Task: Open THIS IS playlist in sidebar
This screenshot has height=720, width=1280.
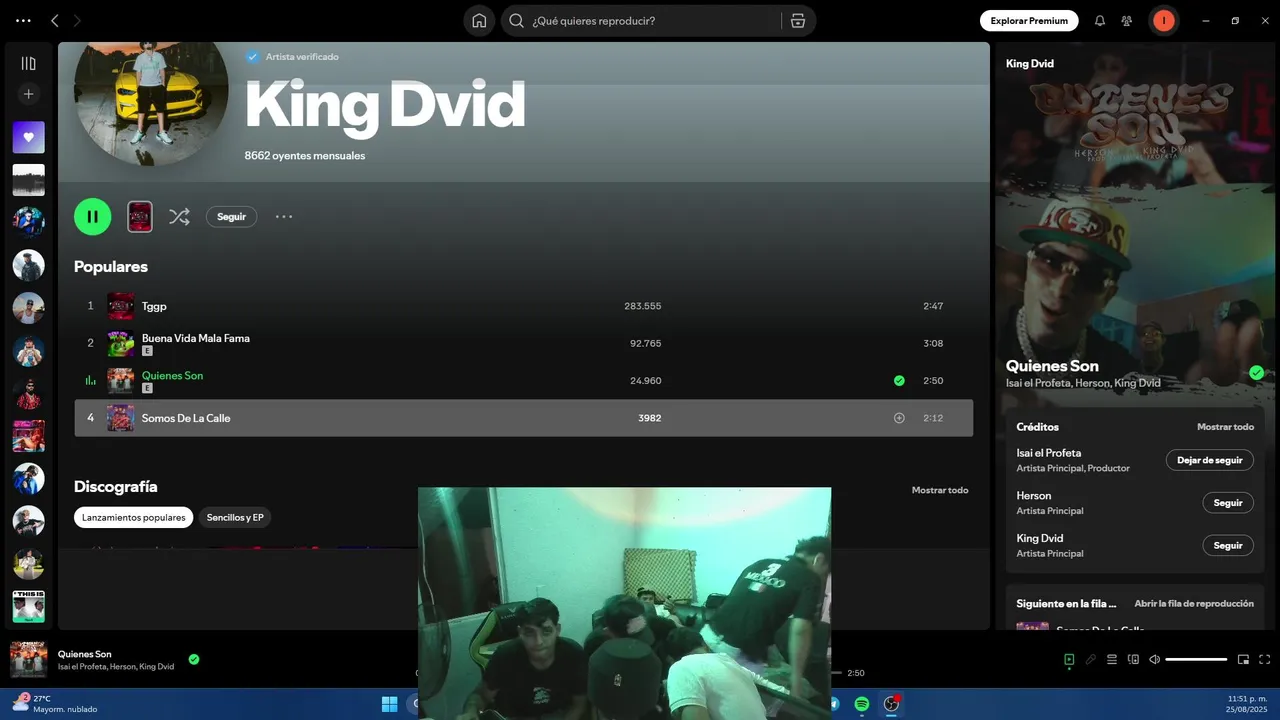Action: coord(28,606)
